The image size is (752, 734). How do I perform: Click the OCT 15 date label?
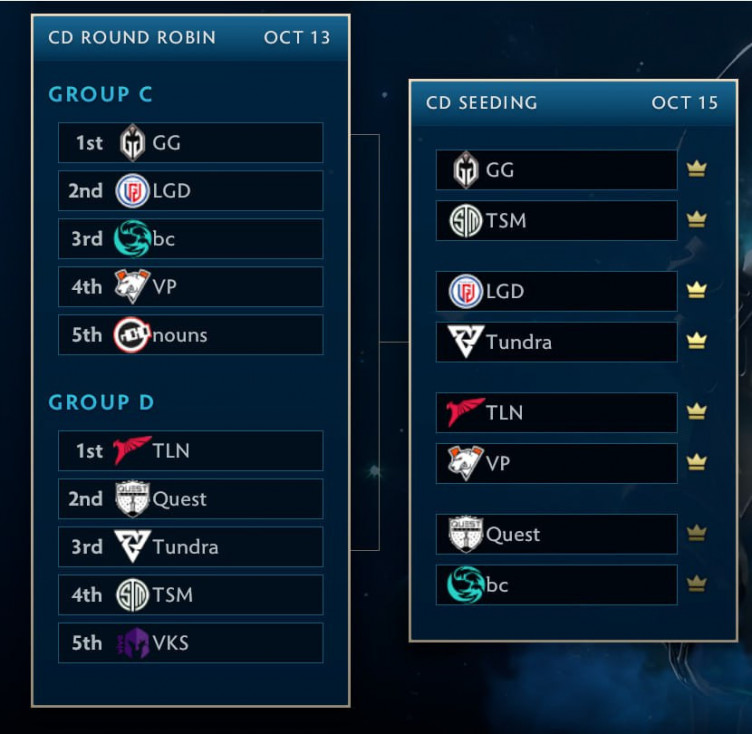point(684,103)
